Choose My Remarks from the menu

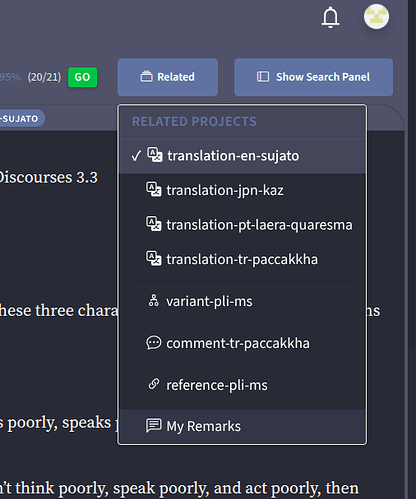click(242, 426)
